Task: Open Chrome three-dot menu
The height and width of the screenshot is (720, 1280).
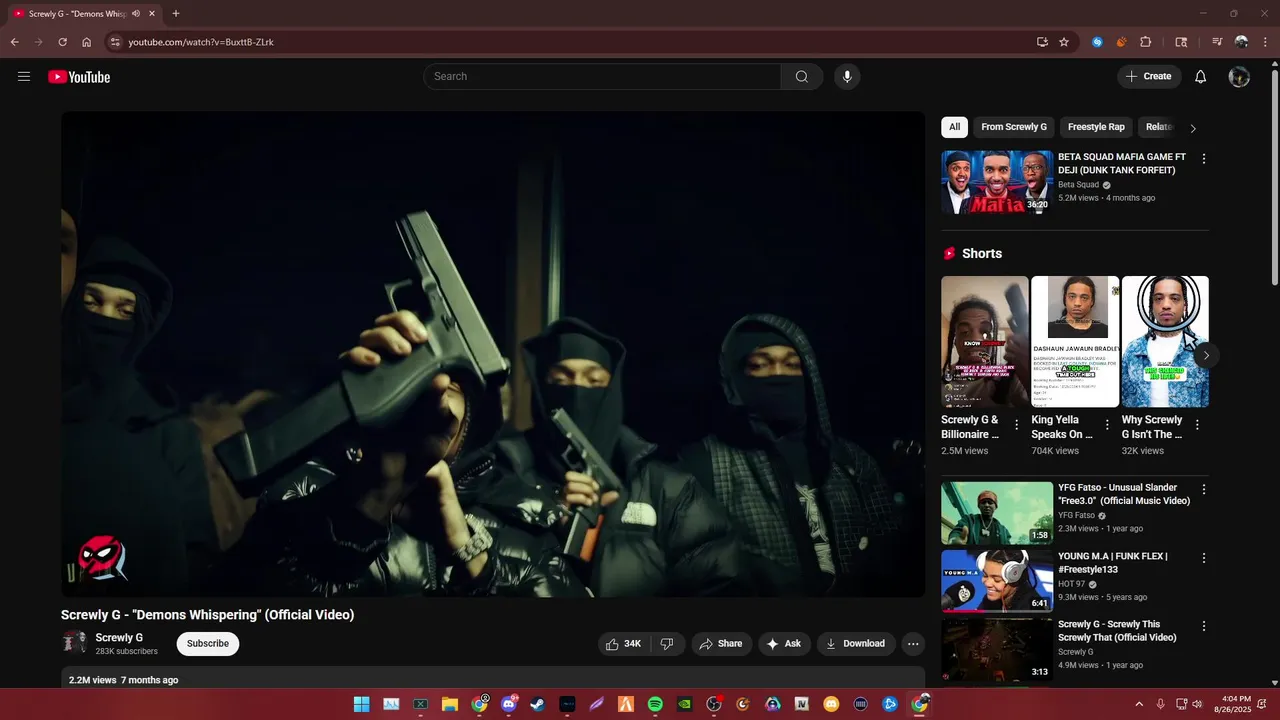Action: 1265,42
